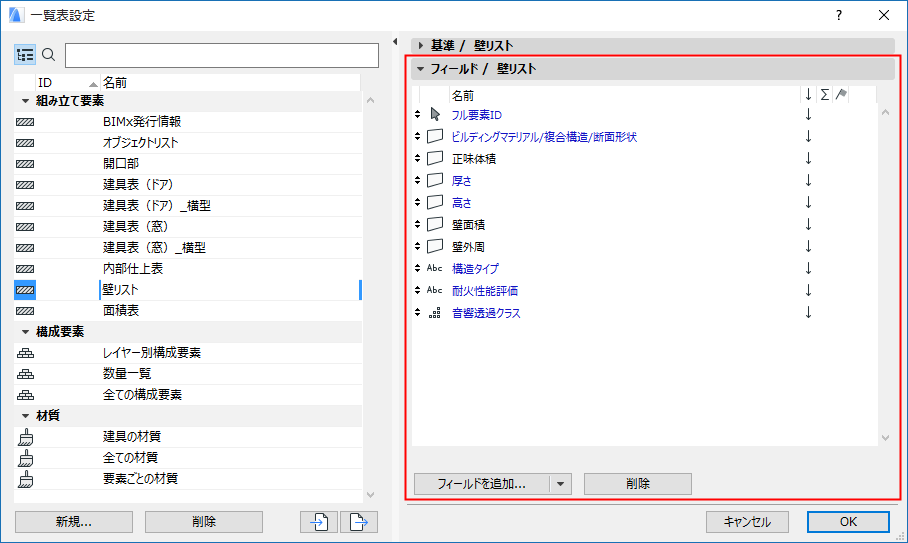Click the scheme list scroll down arrow
The width and height of the screenshot is (908, 543).
(x=371, y=495)
